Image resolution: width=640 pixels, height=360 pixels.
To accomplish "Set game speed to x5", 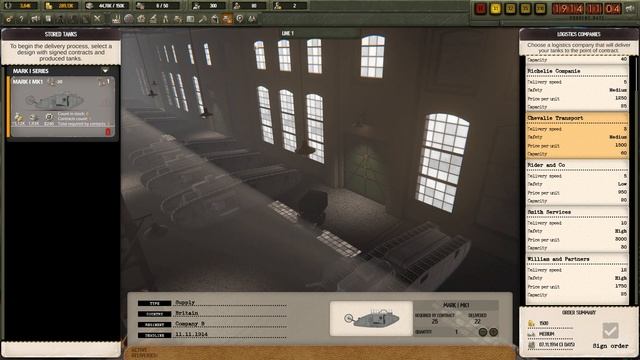I will (x=525, y=9).
